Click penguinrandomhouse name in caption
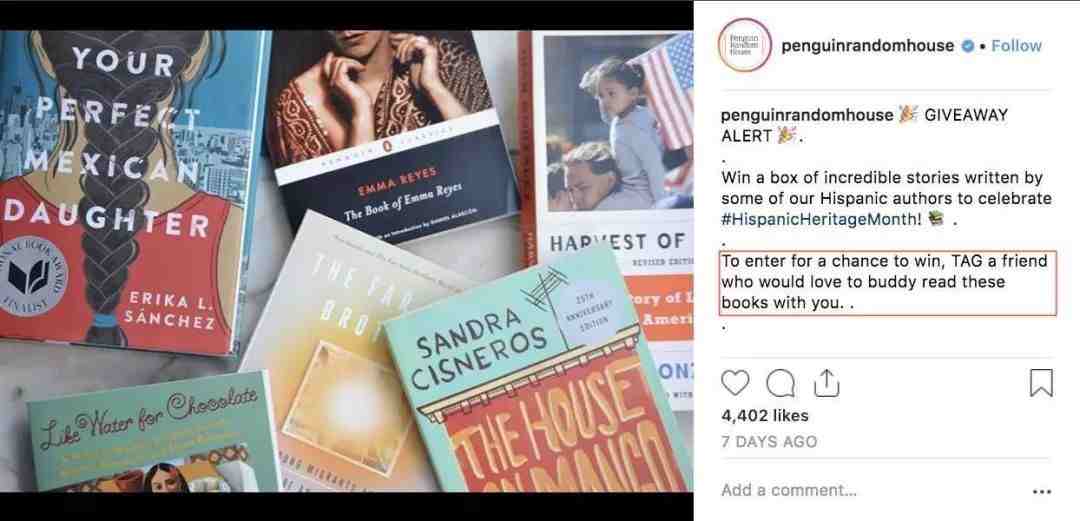 (807, 115)
